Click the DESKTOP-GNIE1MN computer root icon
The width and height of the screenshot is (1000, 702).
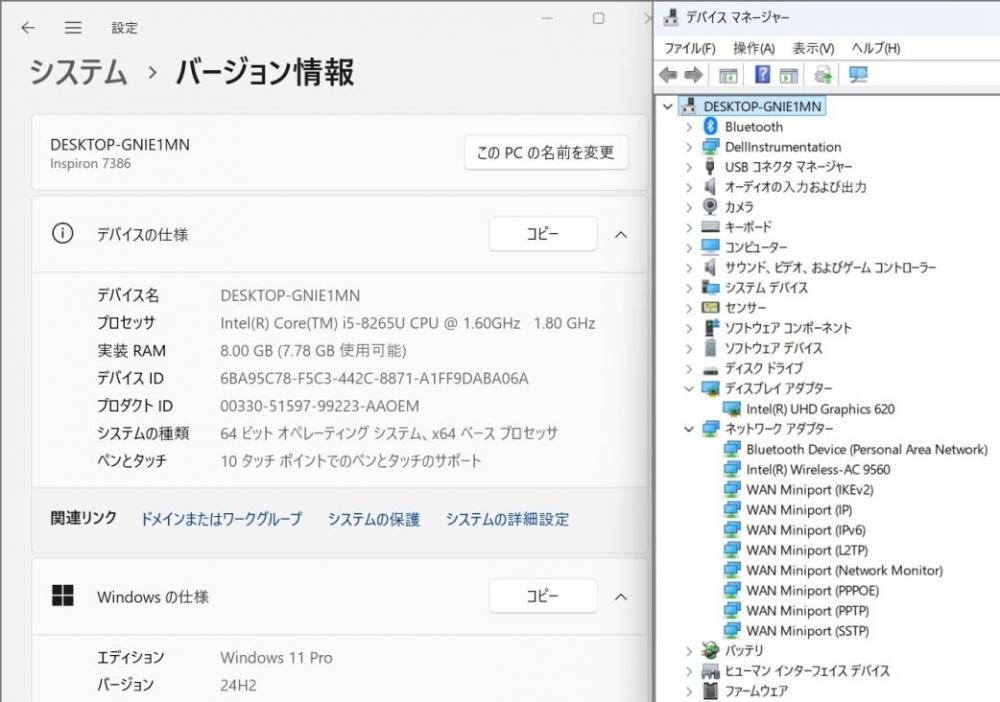click(x=689, y=106)
